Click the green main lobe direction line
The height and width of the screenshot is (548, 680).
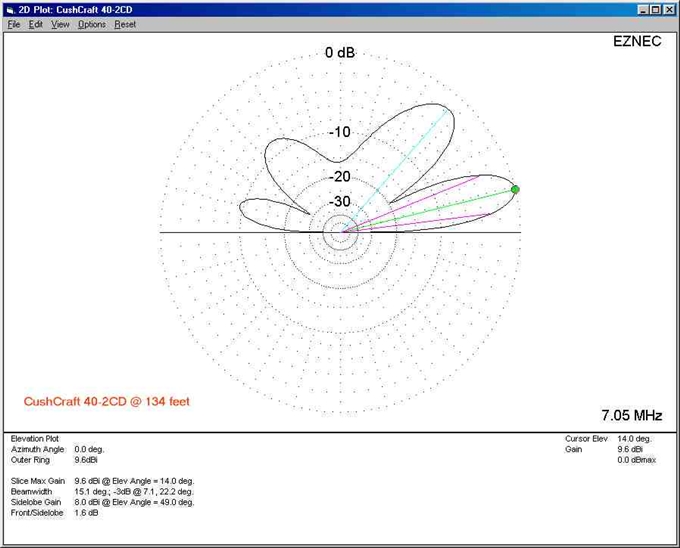[427, 211]
